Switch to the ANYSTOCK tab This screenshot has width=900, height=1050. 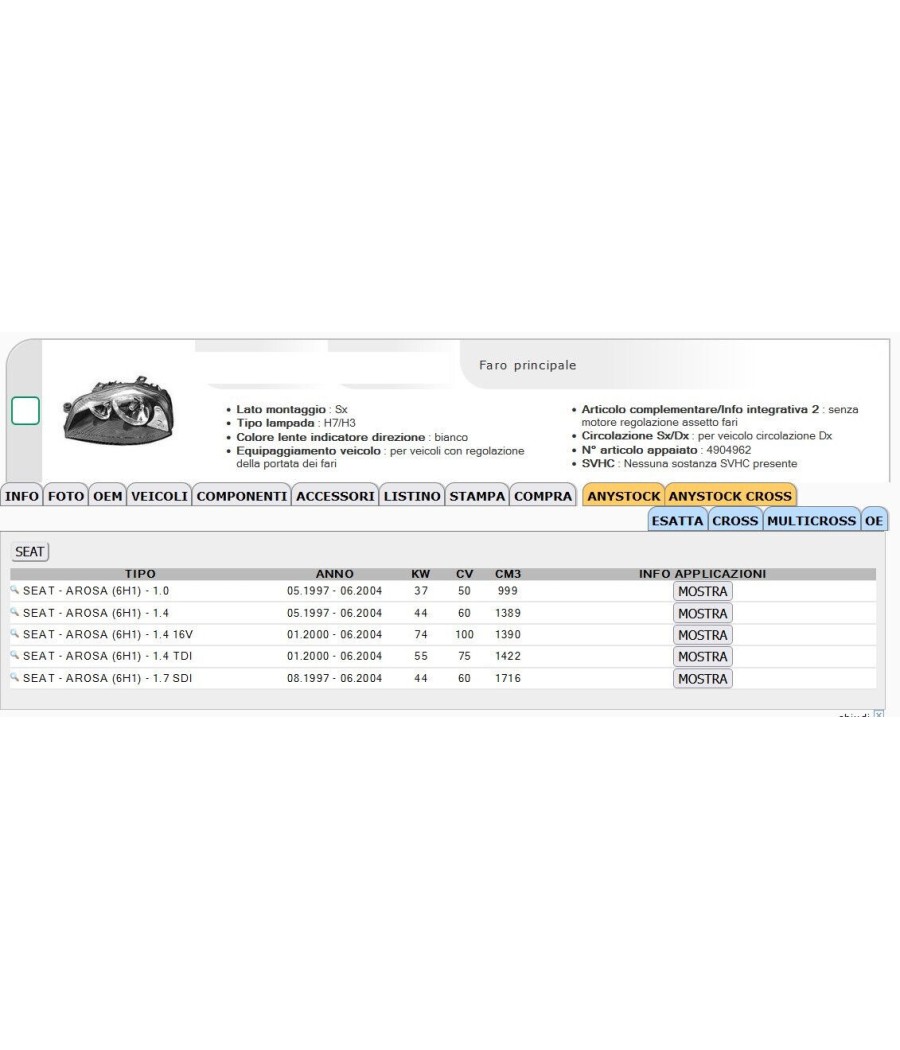click(x=623, y=496)
